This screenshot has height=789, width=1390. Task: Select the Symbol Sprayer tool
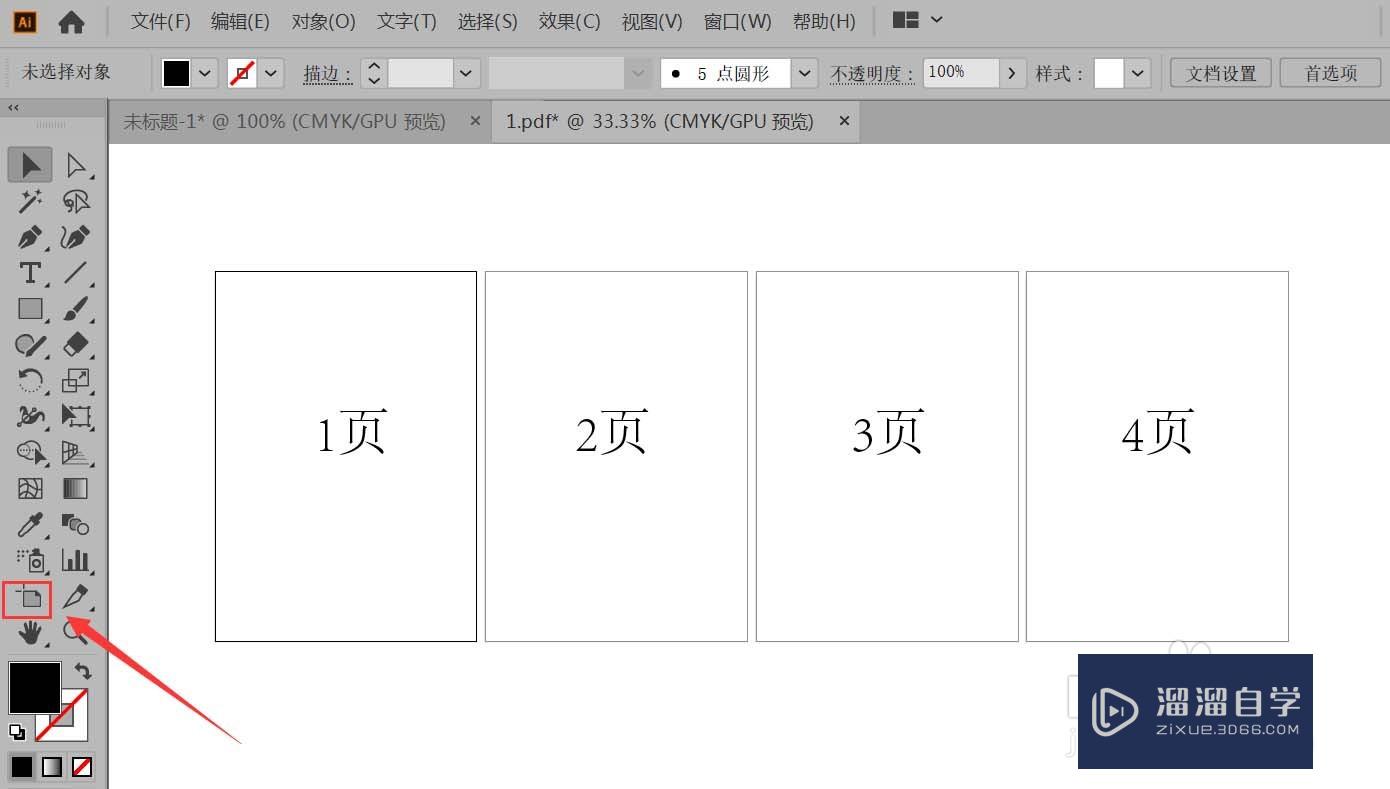pyautogui.click(x=30, y=560)
